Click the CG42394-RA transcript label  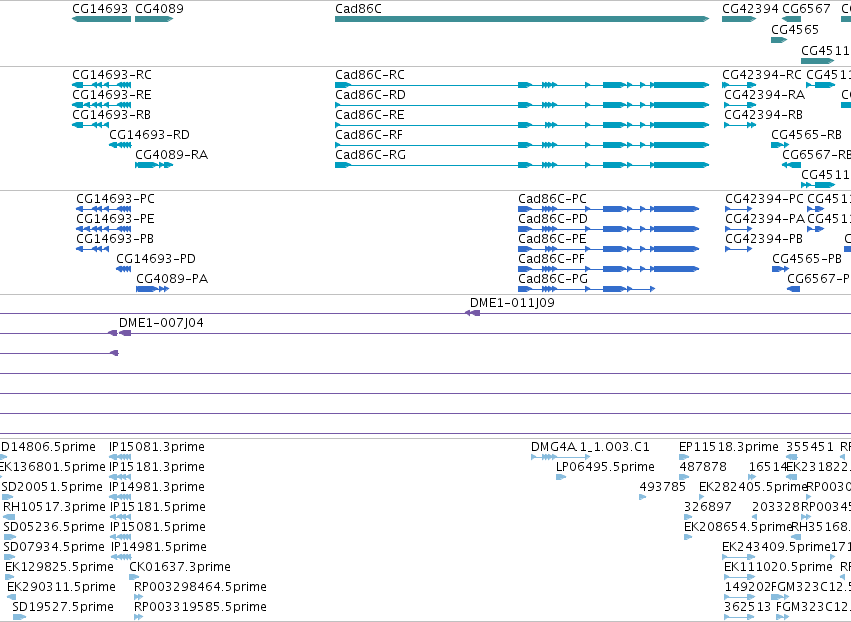pos(764,94)
